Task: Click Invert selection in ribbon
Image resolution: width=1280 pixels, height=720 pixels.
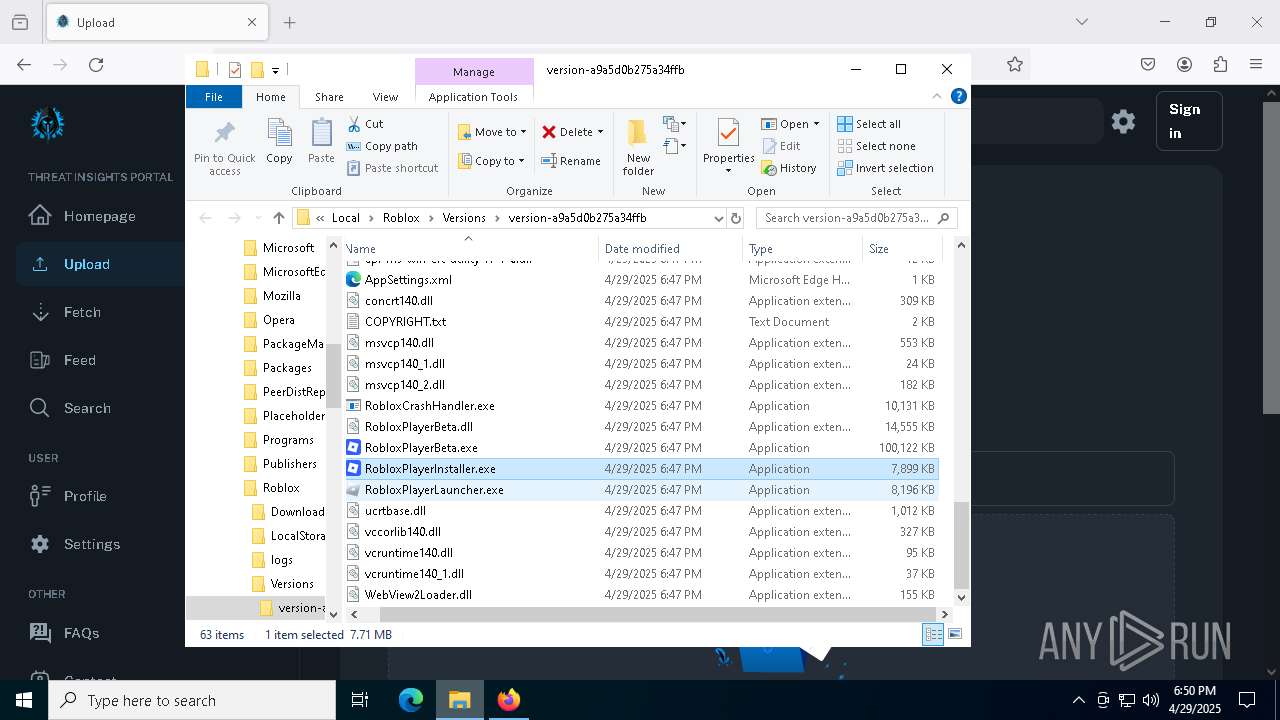Action: point(885,168)
